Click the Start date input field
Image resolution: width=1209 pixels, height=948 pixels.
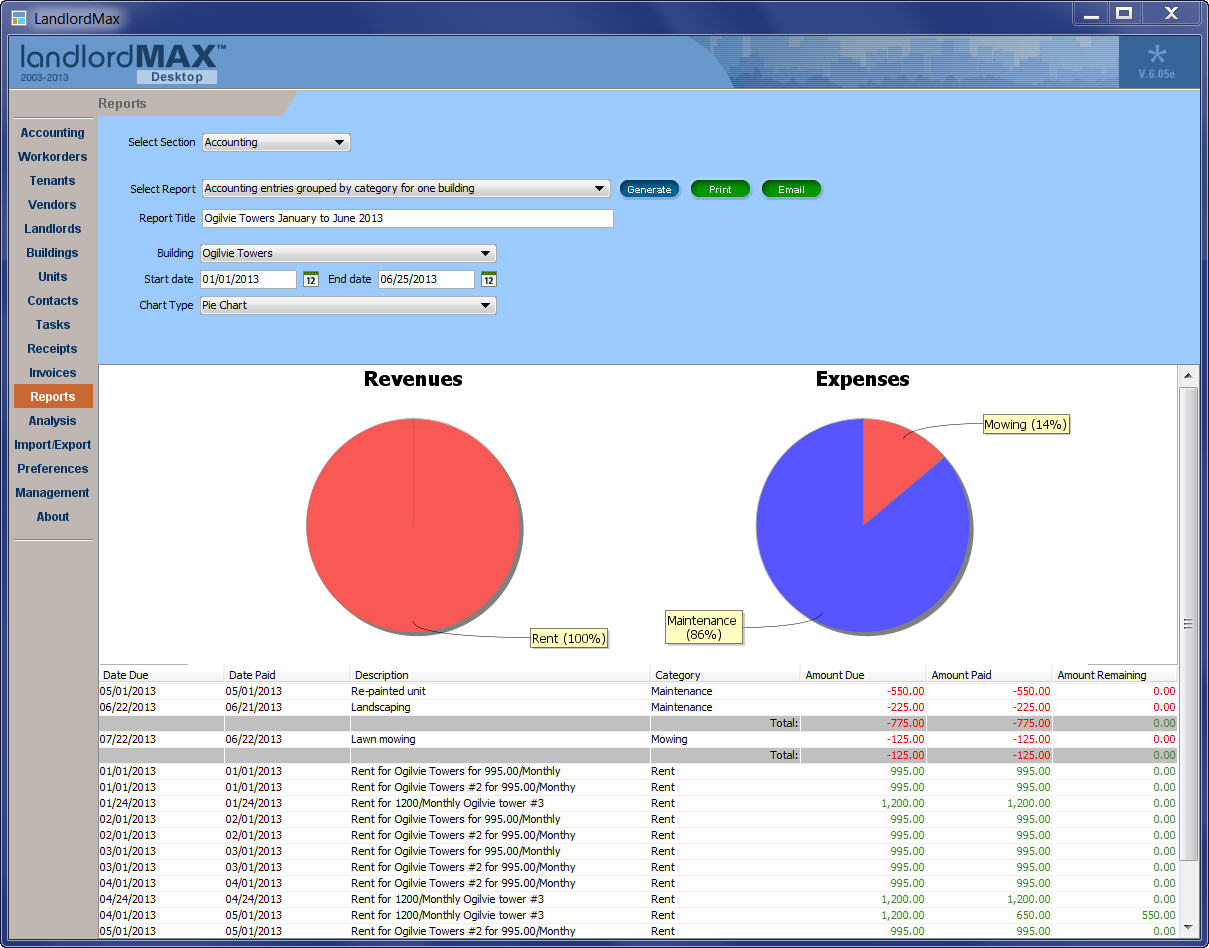click(249, 279)
